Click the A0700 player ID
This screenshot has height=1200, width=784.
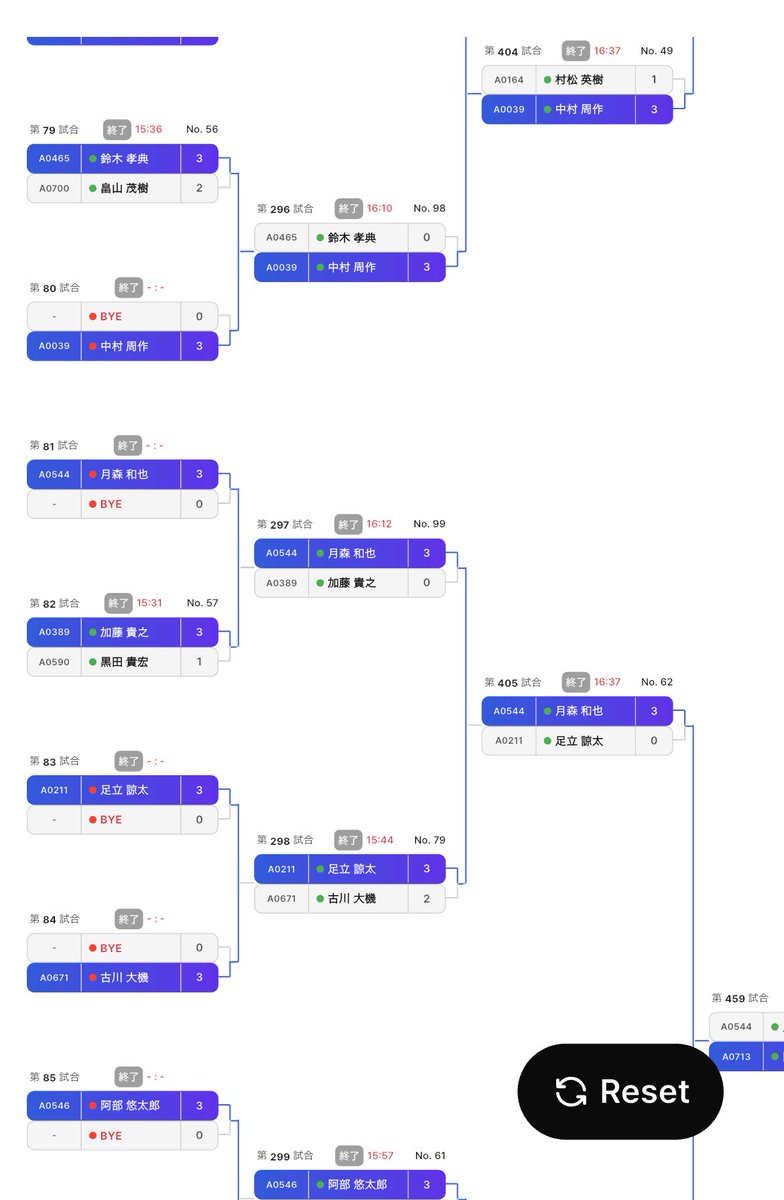[x=54, y=188]
